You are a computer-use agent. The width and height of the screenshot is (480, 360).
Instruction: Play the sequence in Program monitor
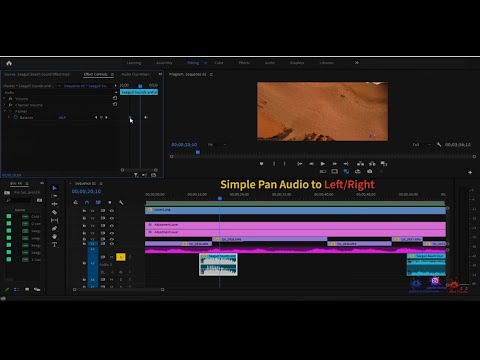pyautogui.click(x=323, y=164)
